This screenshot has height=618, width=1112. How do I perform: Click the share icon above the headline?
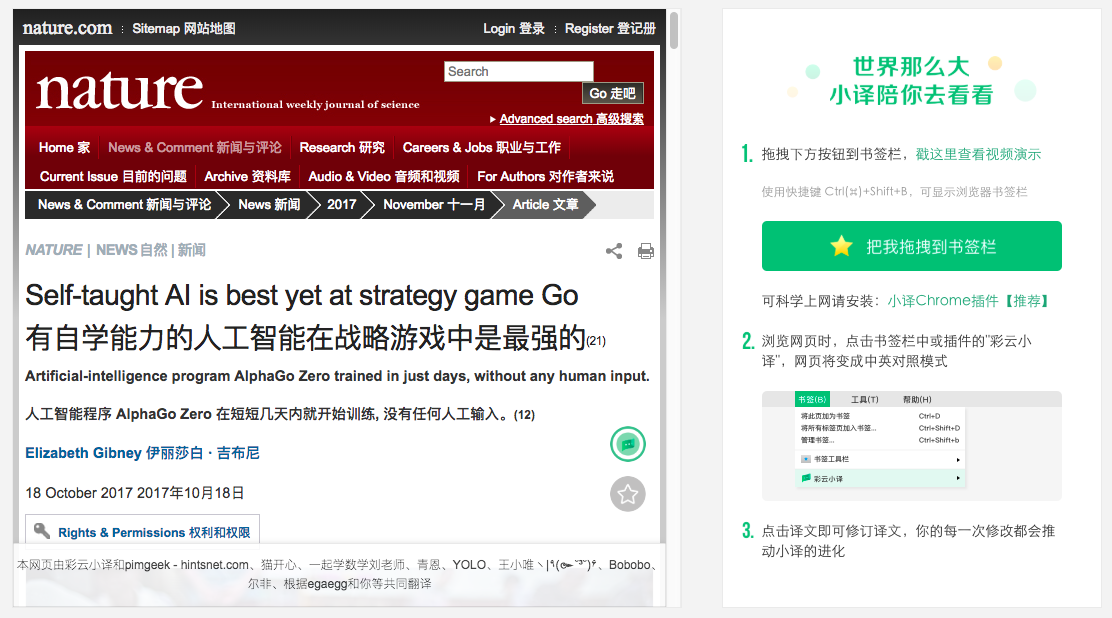click(614, 250)
